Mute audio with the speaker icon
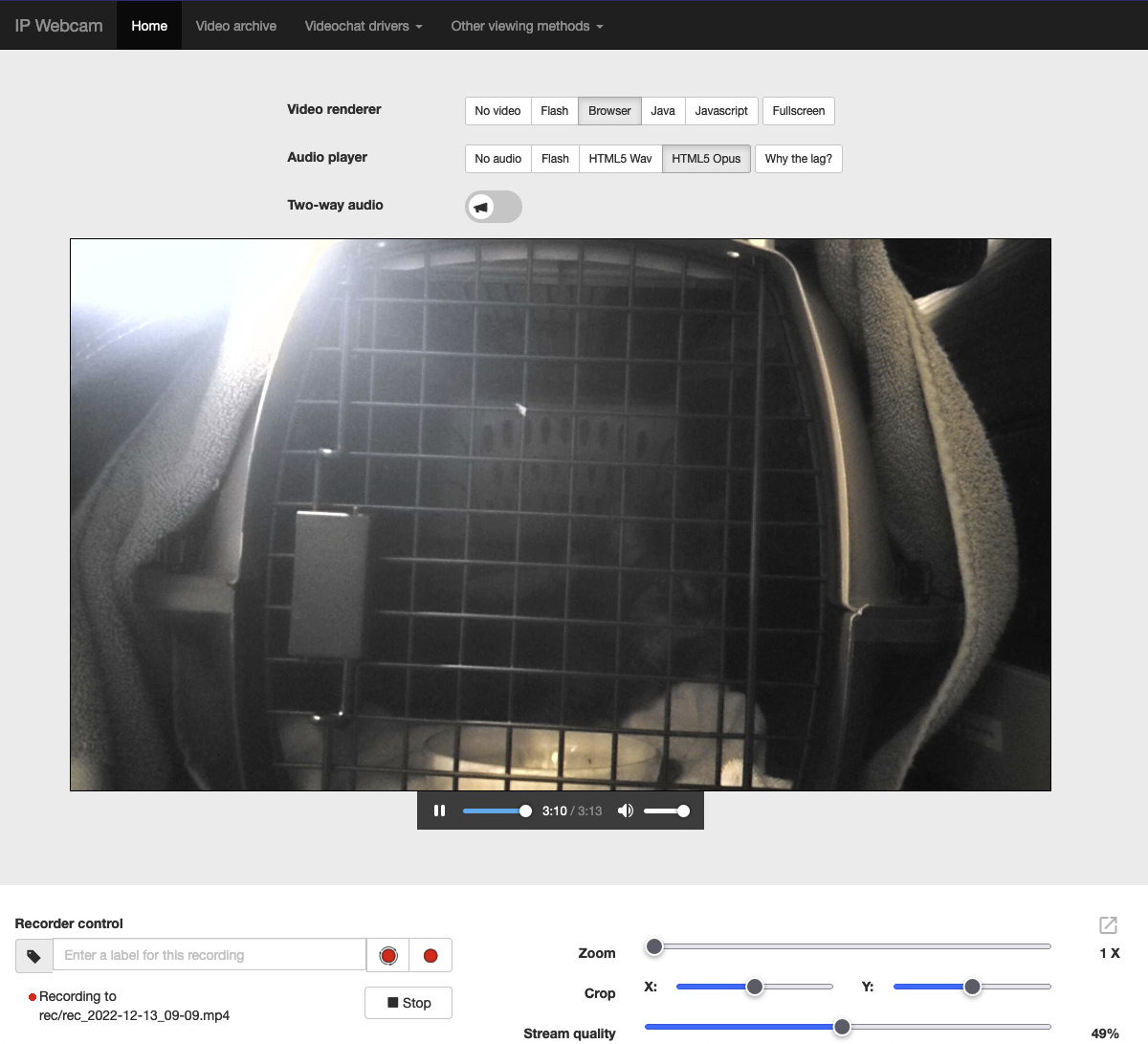The width and height of the screenshot is (1148, 1044). pyautogui.click(x=626, y=811)
